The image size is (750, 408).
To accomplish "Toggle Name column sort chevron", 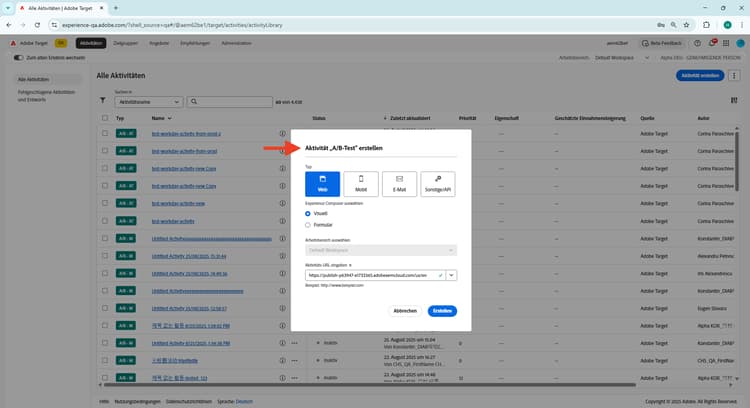I will pyautogui.click(x=169, y=118).
